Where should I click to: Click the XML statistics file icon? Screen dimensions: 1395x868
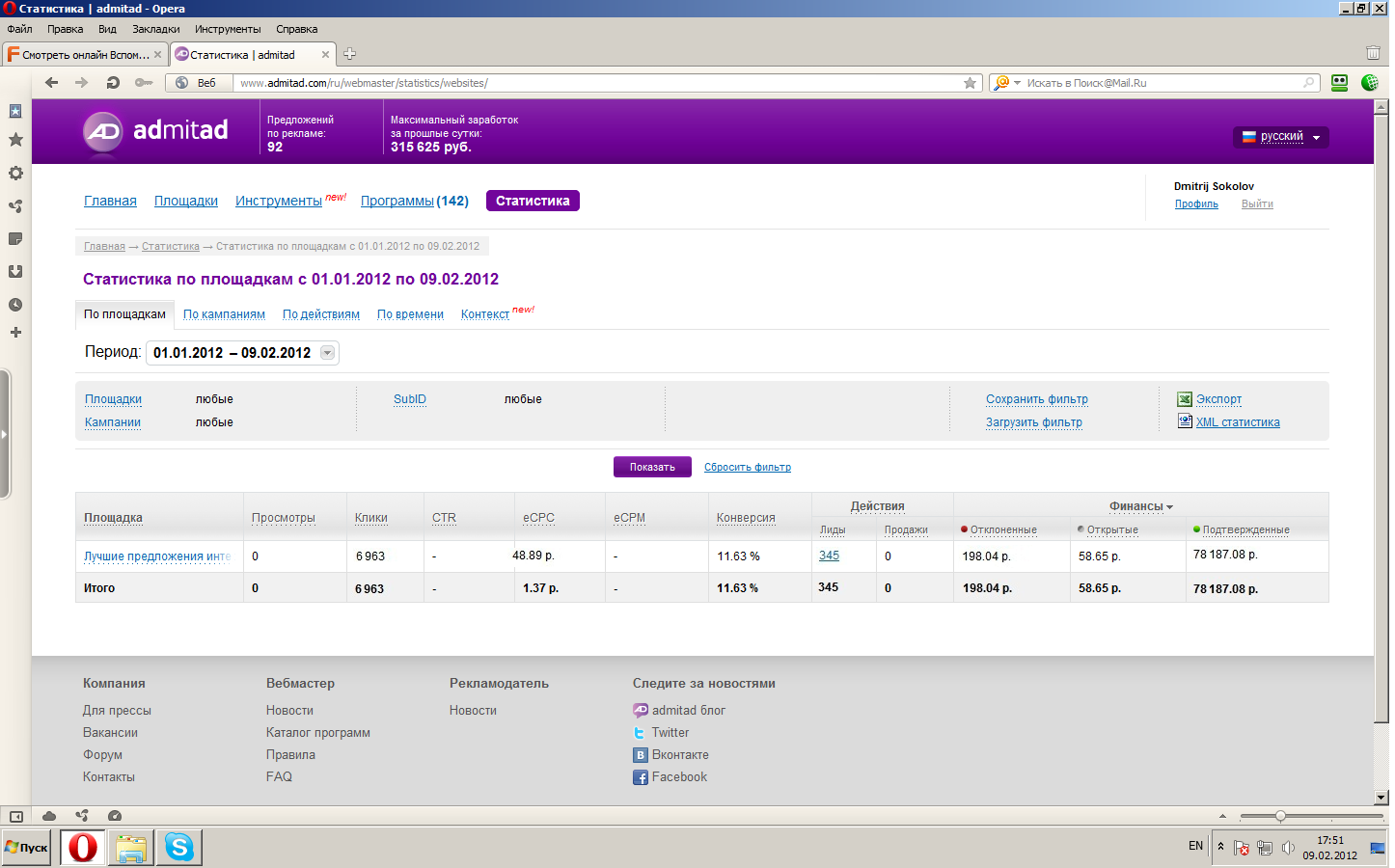1185,421
